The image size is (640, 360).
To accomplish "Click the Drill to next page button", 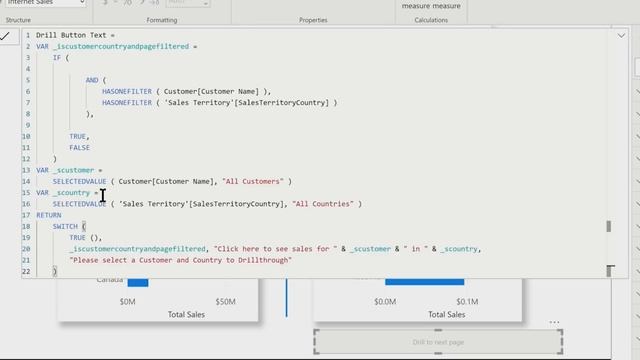I will (438, 342).
